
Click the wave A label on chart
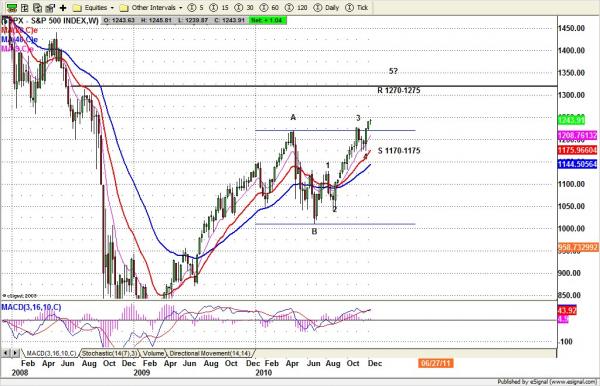pos(293,117)
